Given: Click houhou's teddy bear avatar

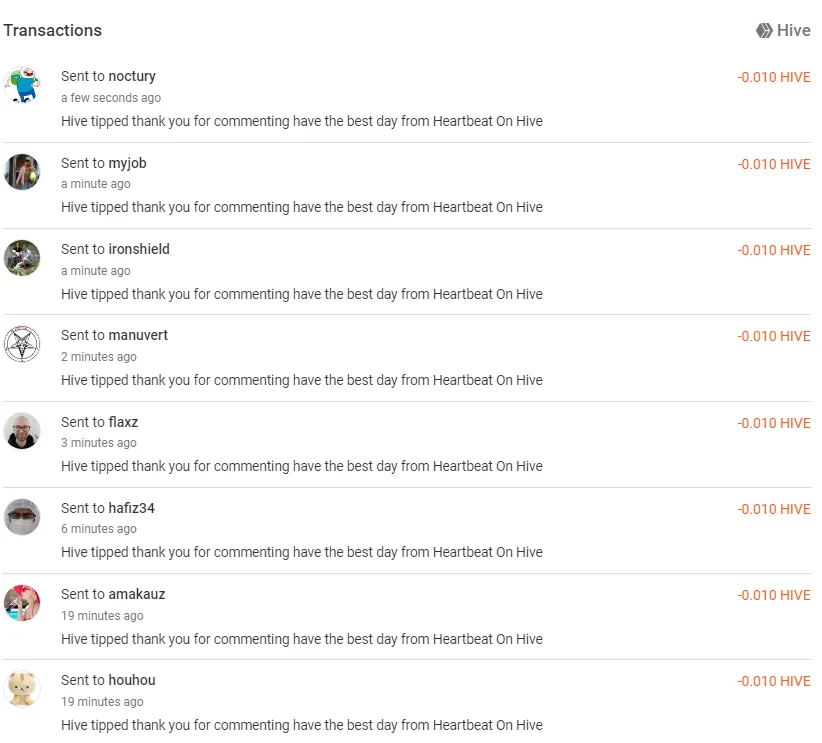Looking at the screenshot, I should [22, 689].
